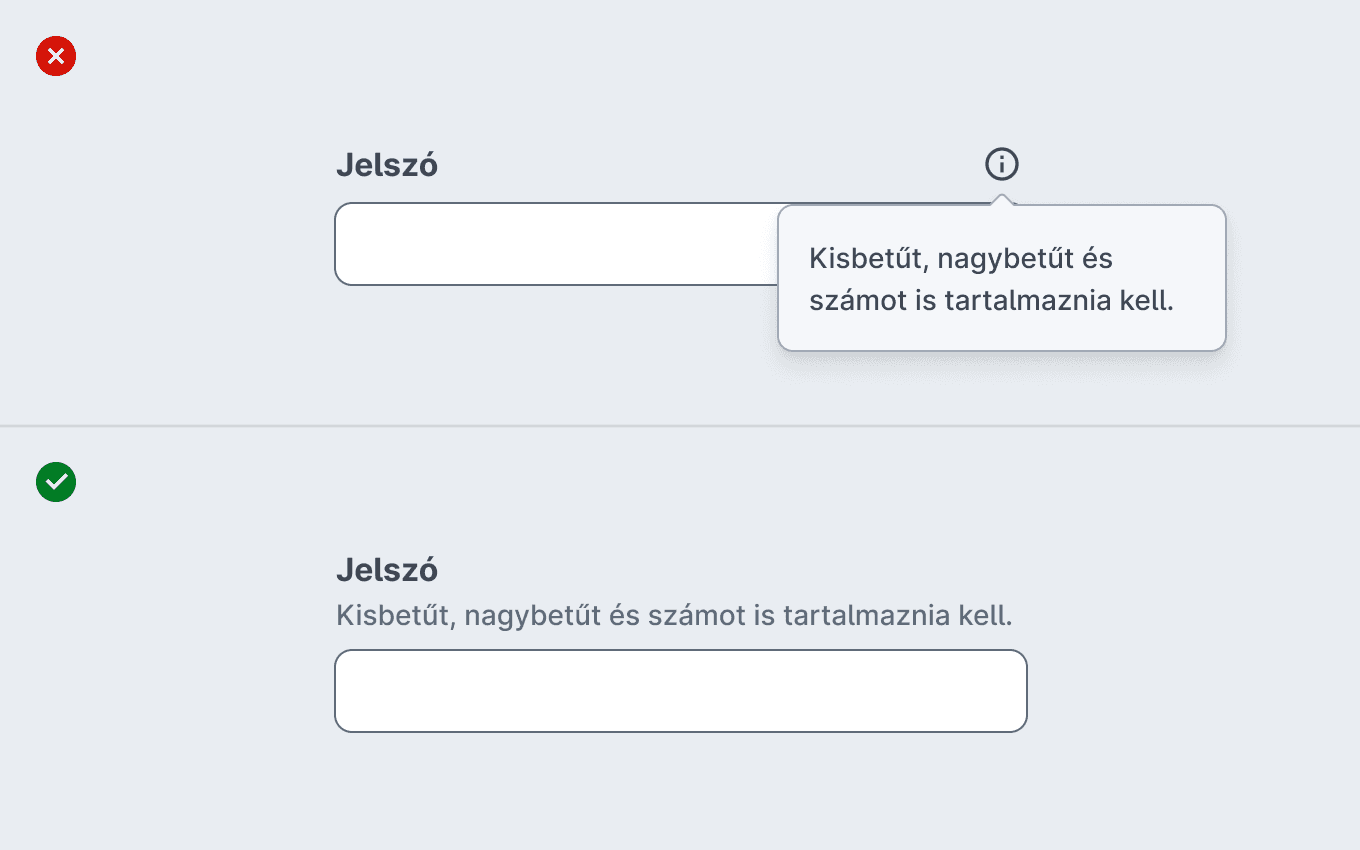This screenshot has width=1360, height=850.
Task: Click the word 'nagybetűt' in the lower helper text
Action: point(532,616)
